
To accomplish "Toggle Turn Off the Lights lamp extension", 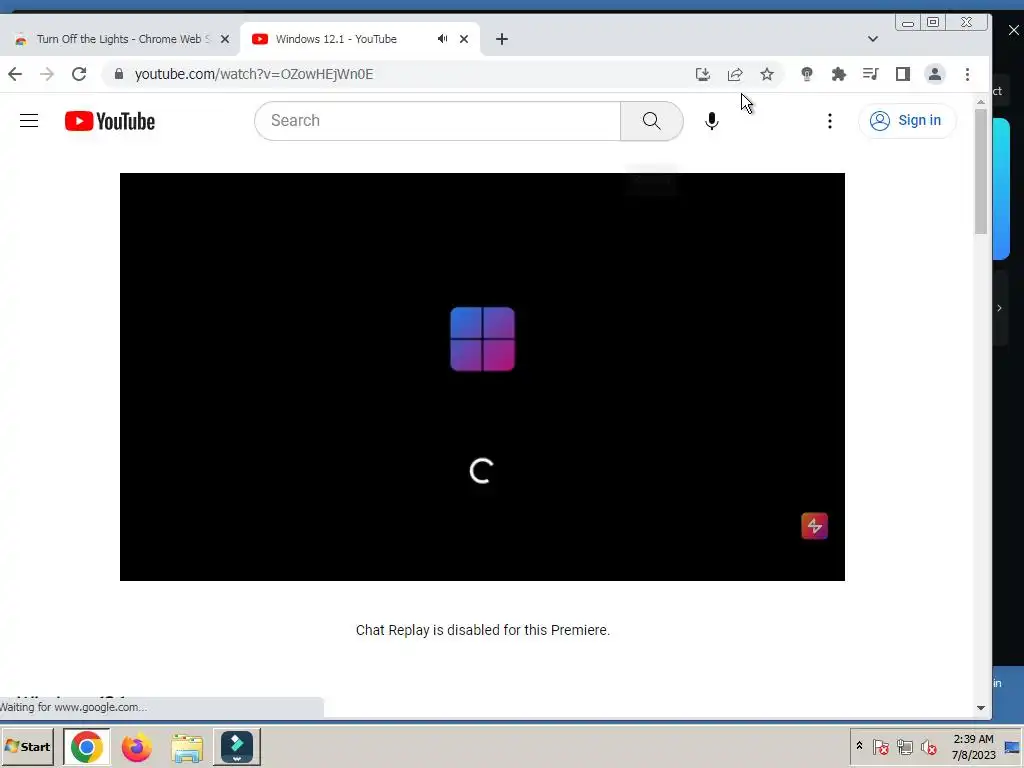I will [x=807, y=74].
